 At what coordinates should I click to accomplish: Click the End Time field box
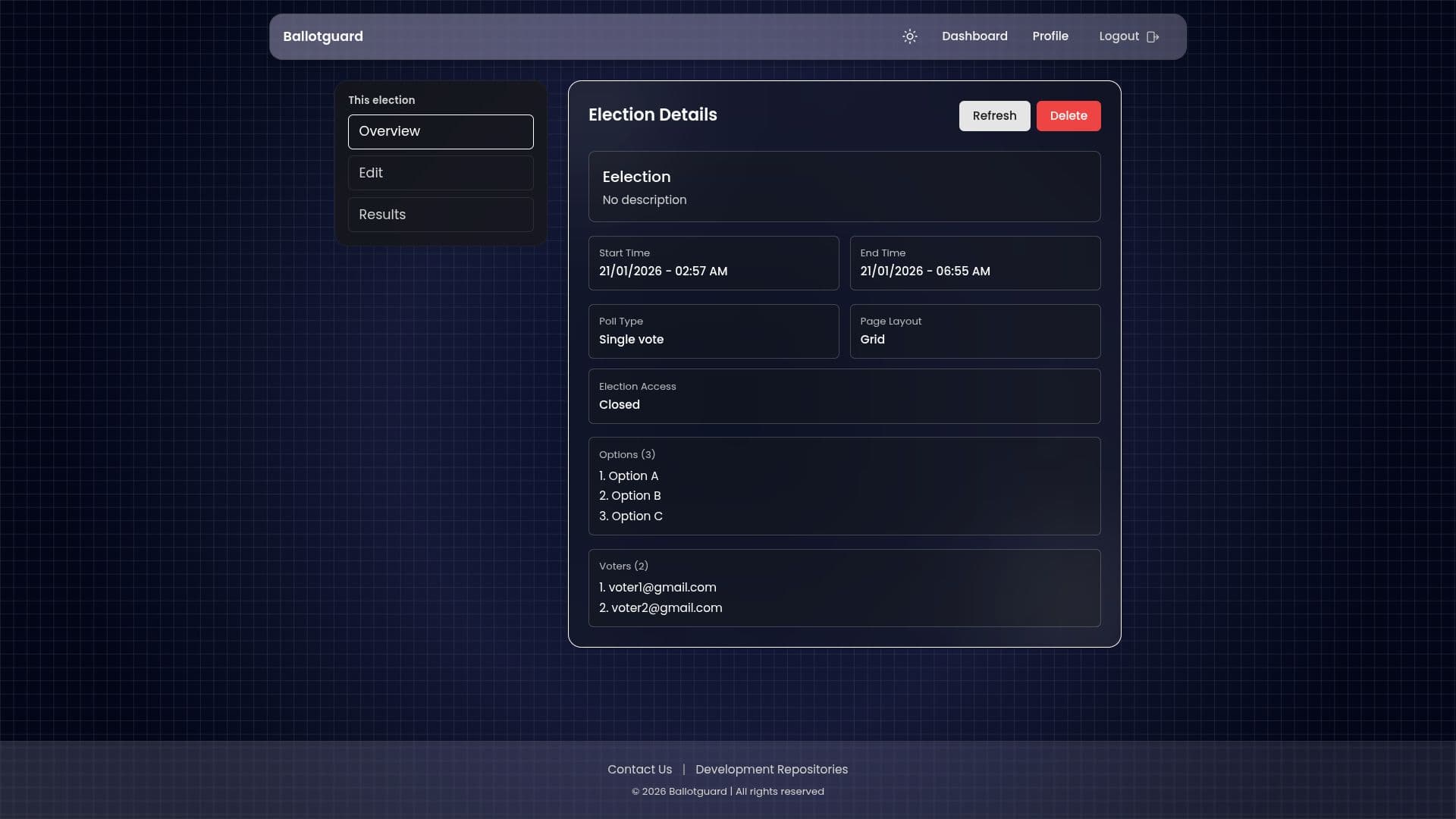[974, 263]
